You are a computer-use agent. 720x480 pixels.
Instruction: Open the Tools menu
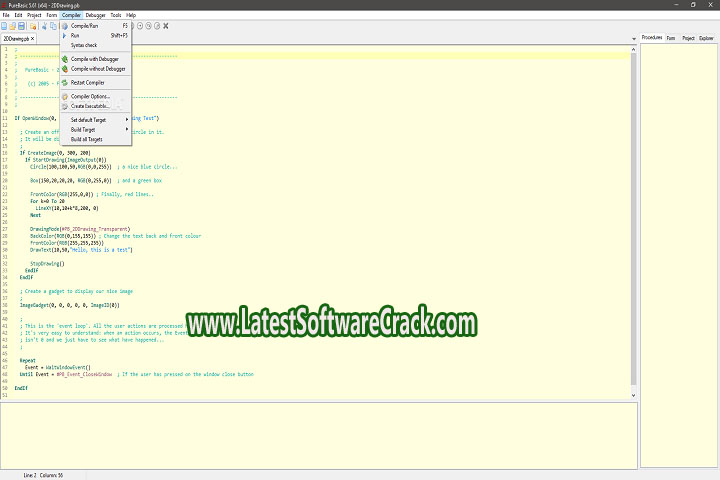point(116,15)
